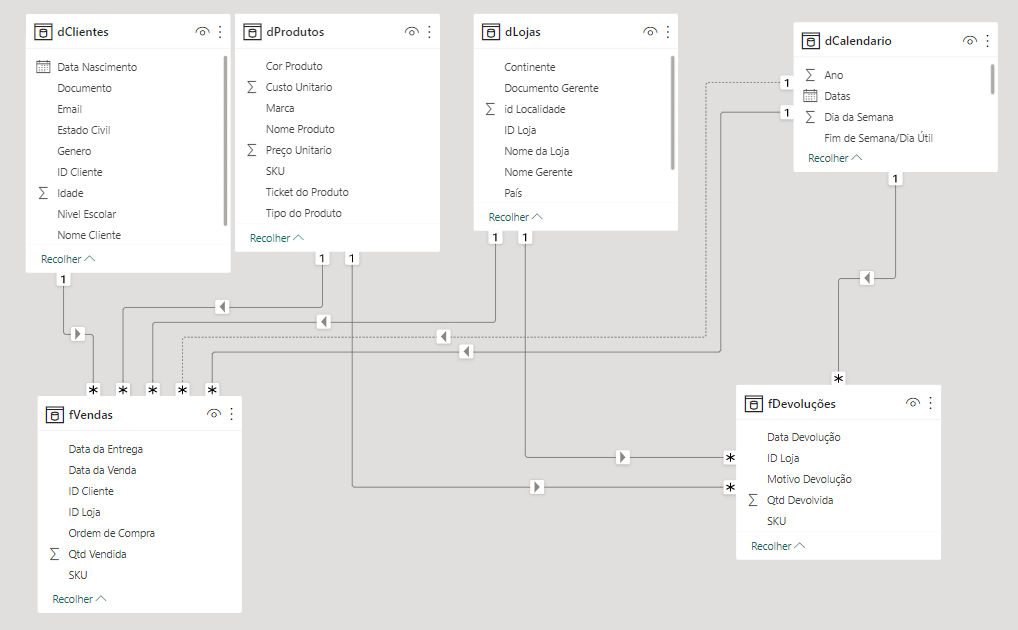Select Ordem de Compra field
The height and width of the screenshot is (630, 1018).
tap(112, 533)
